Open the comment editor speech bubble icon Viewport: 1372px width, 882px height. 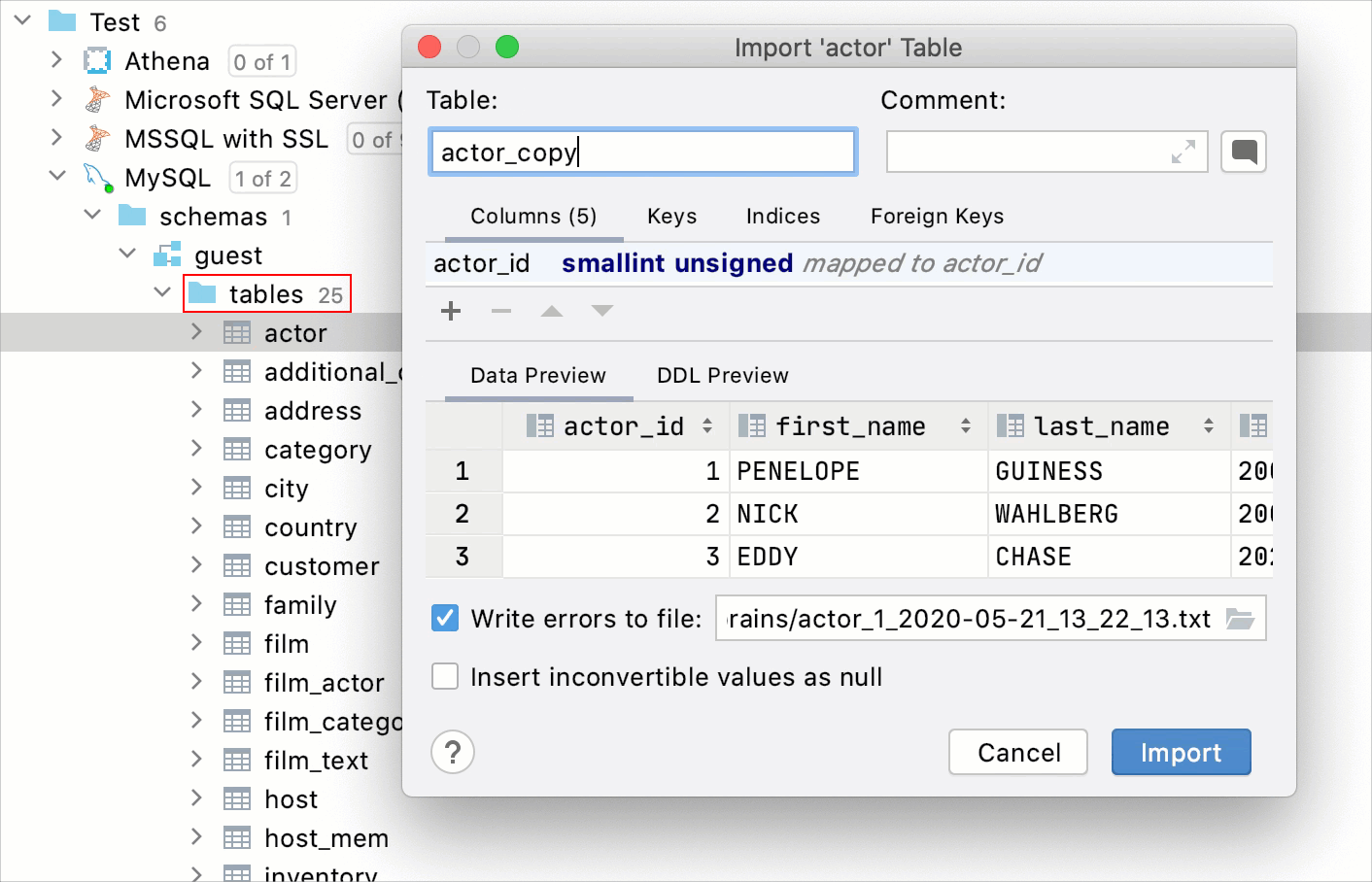pos(1244,152)
